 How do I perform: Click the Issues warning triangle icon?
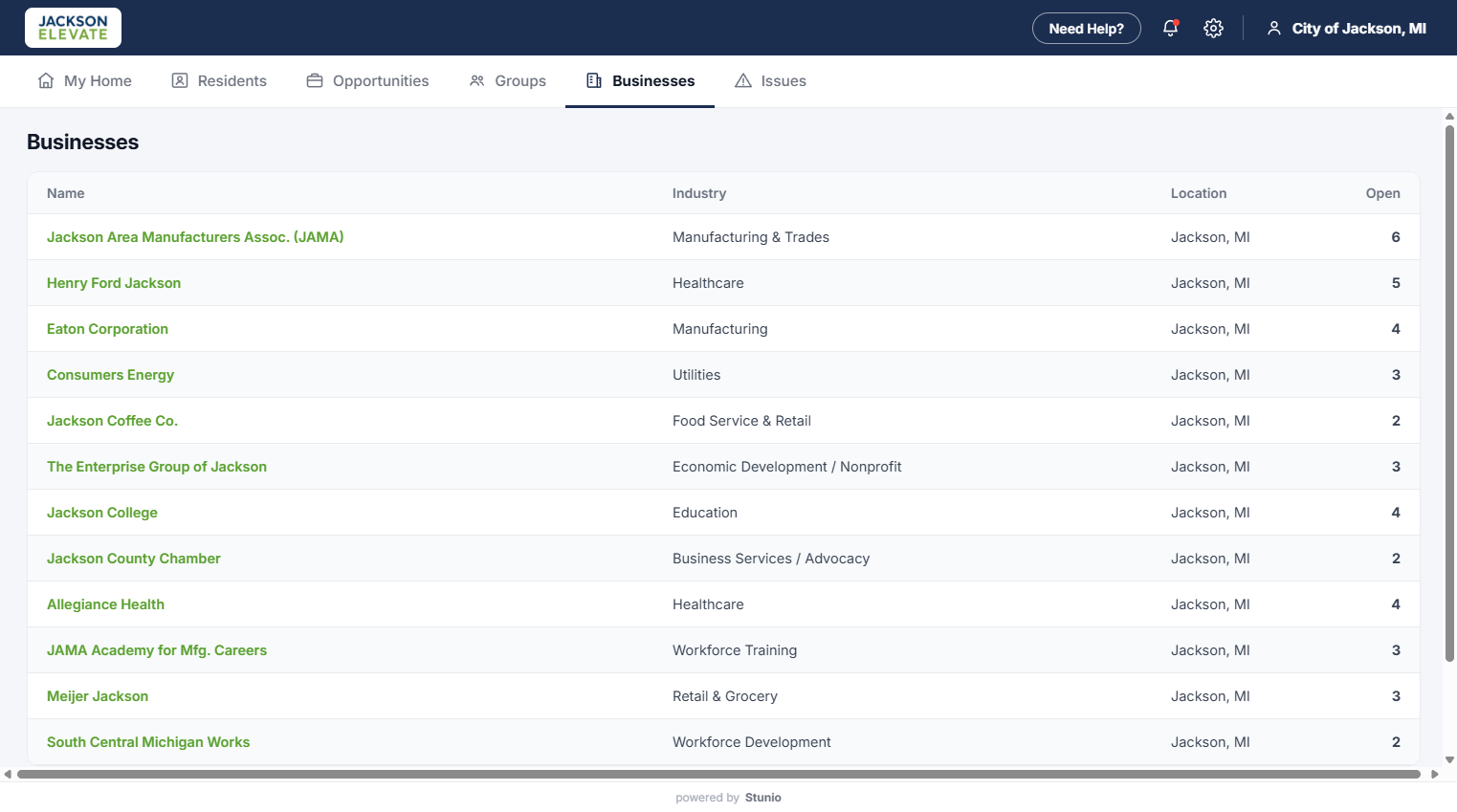point(743,80)
